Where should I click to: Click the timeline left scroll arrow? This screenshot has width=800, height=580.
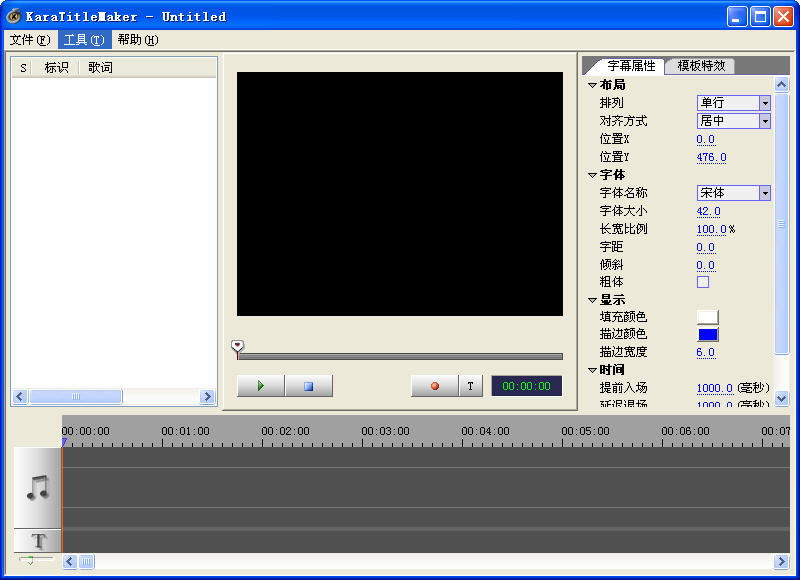pyautogui.click(x=70, y=562)
